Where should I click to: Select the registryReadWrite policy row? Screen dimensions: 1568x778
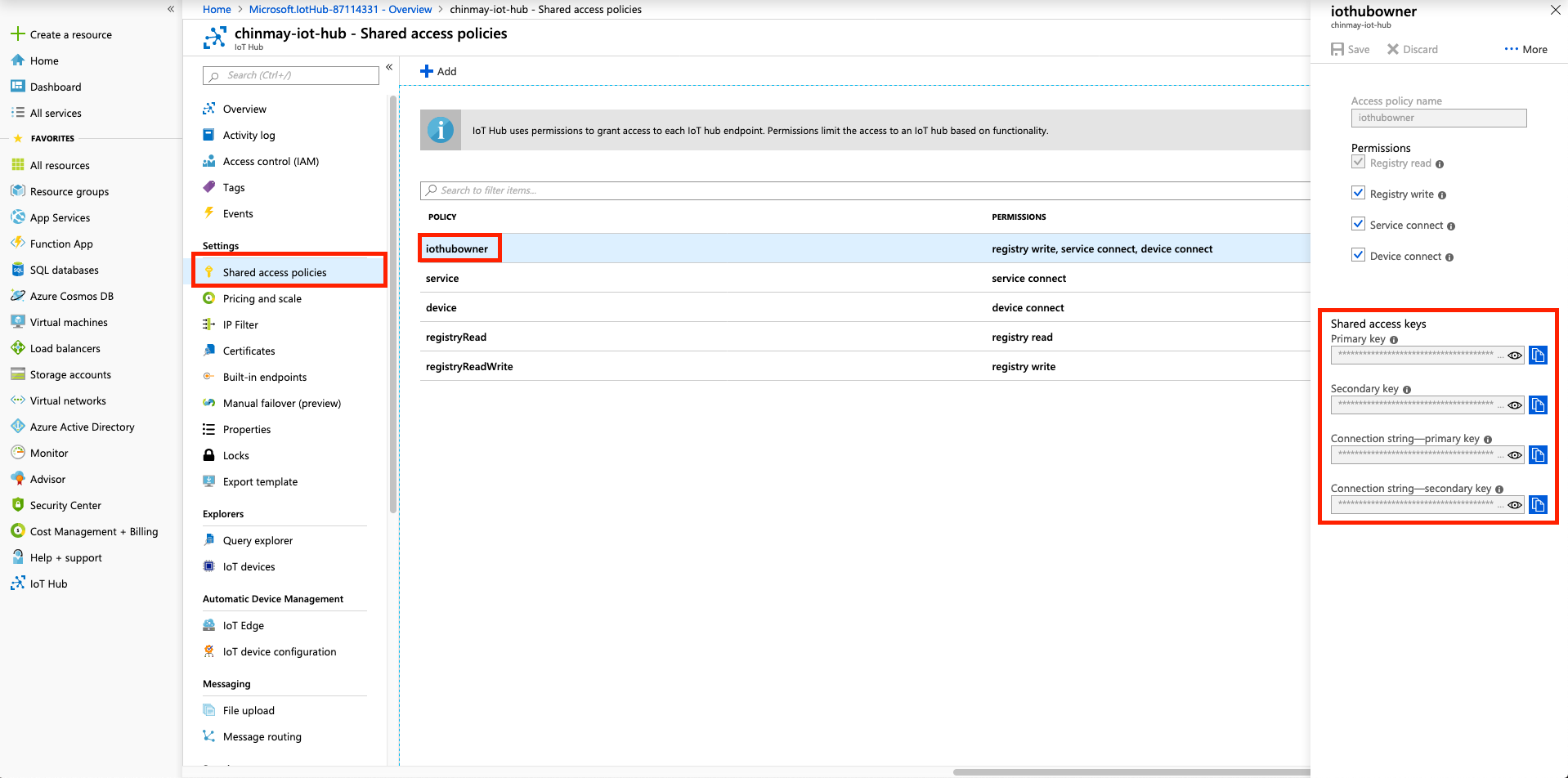tap(865, 366)
